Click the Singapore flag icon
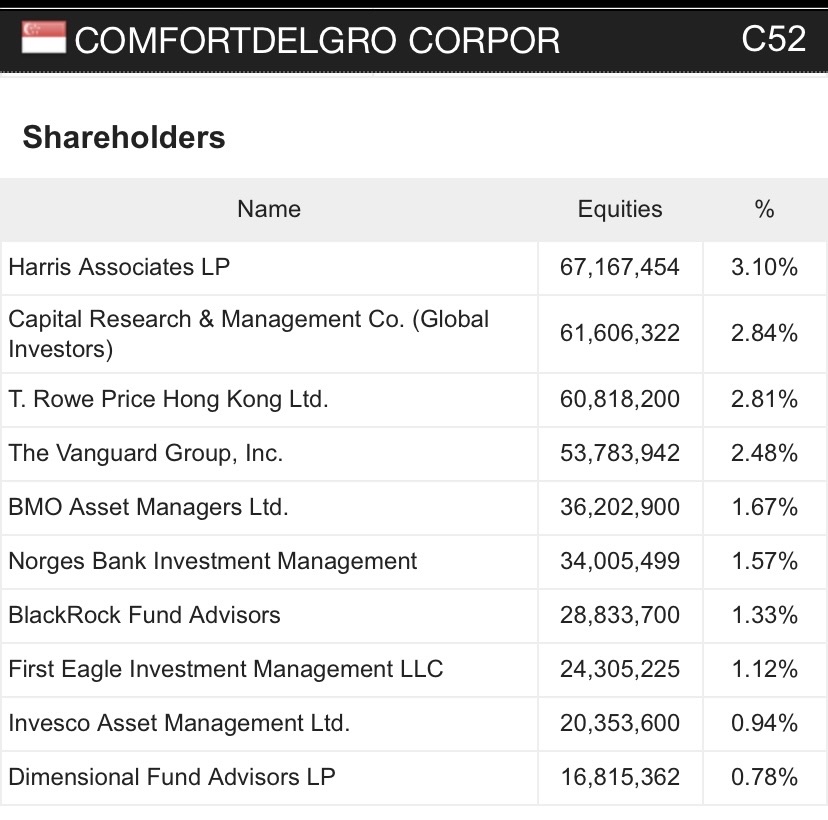 click(x=41, y=38)
